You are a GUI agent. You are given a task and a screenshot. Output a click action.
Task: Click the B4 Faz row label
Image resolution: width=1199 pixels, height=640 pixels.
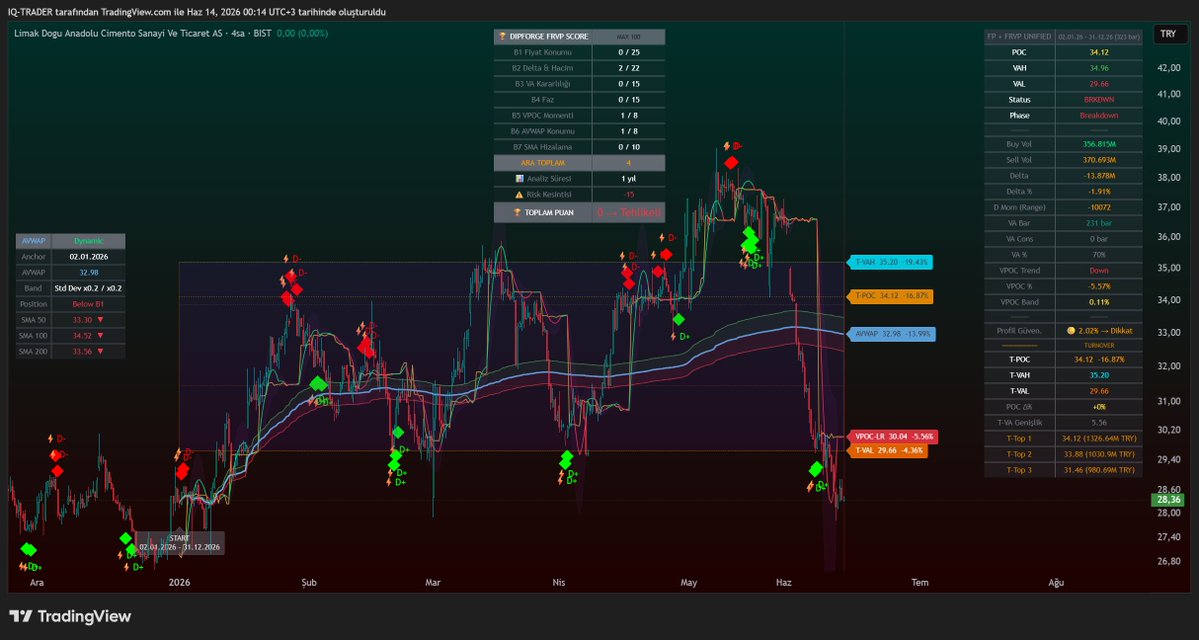542,99
